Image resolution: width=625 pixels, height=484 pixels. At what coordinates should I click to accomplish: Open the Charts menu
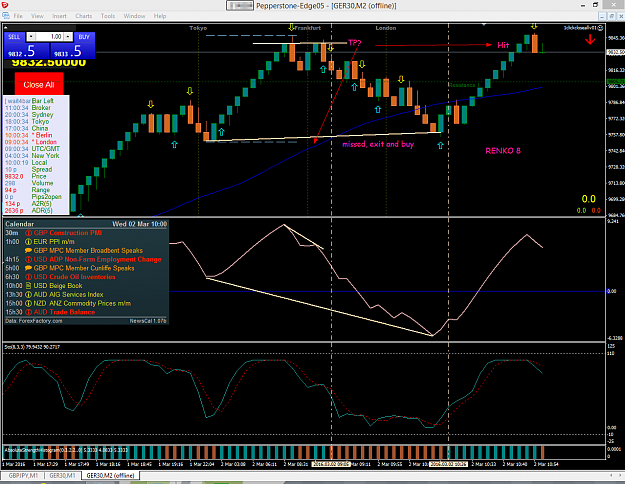(84, 16)
